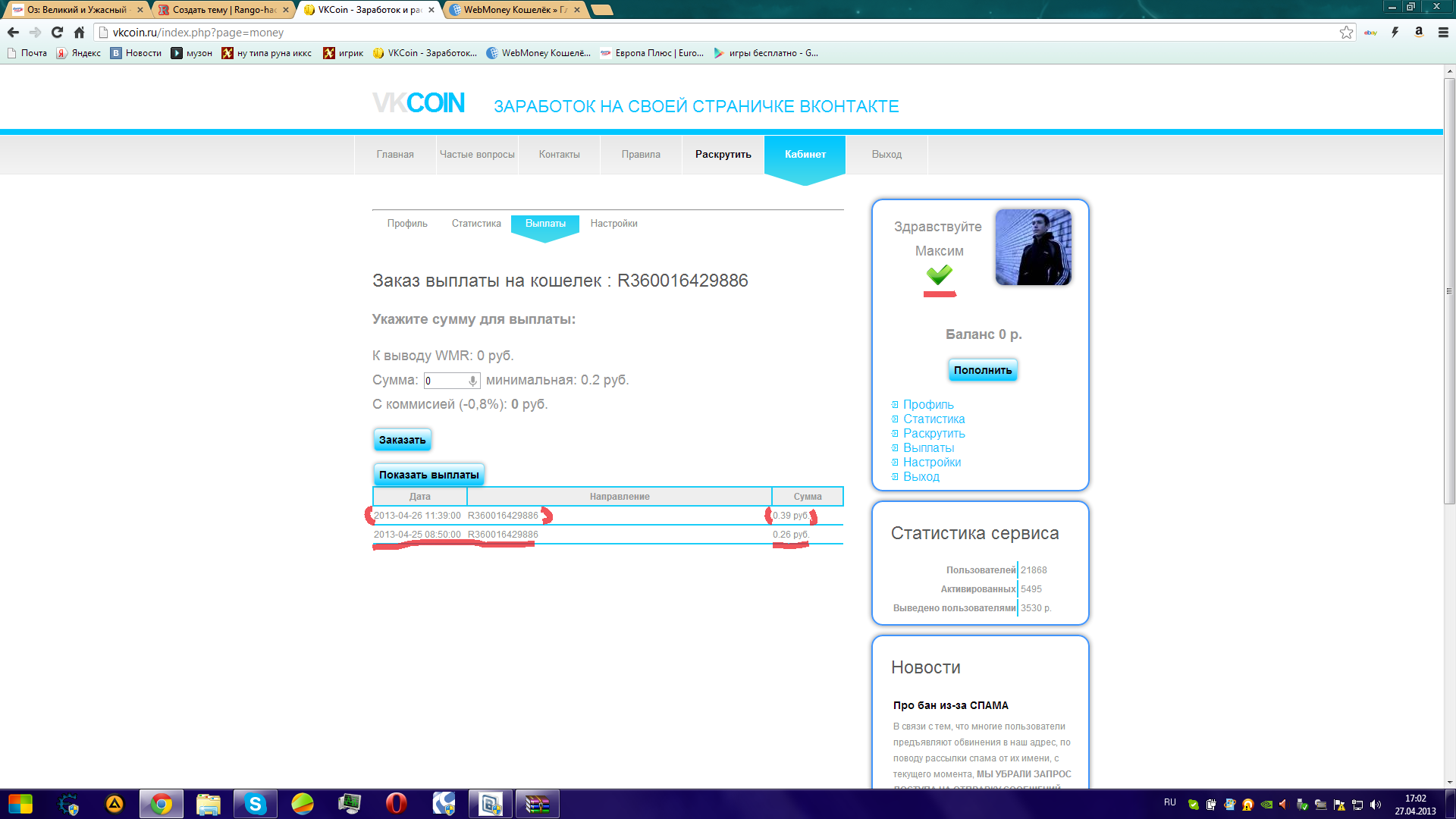Open the Раскрутить link in the sidebar
The image size is (1456, 819).
point(934,434)
